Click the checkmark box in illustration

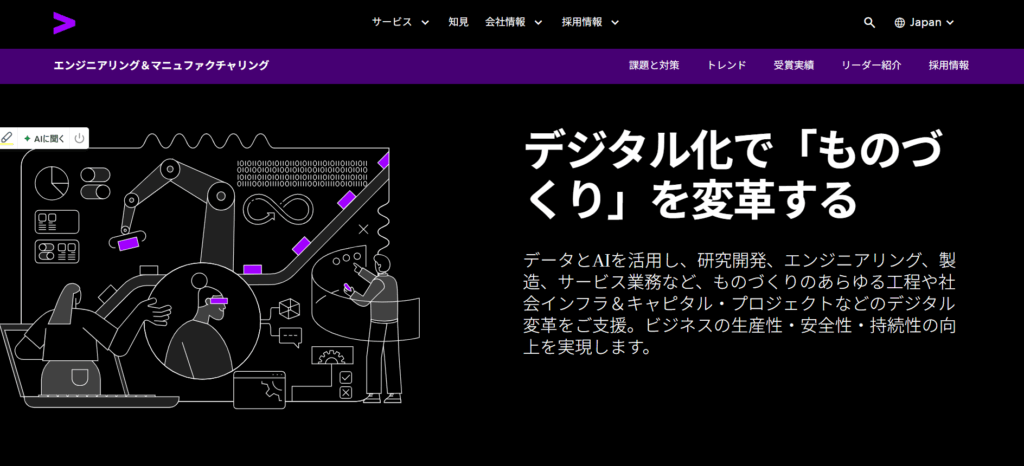click(x=346, y=377)
